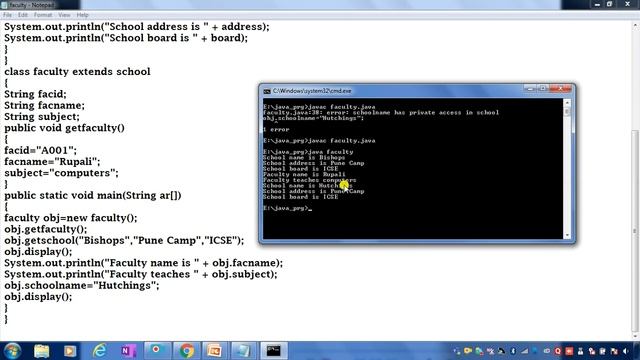Click the Bluetooth tray icon

click(513, 351)
